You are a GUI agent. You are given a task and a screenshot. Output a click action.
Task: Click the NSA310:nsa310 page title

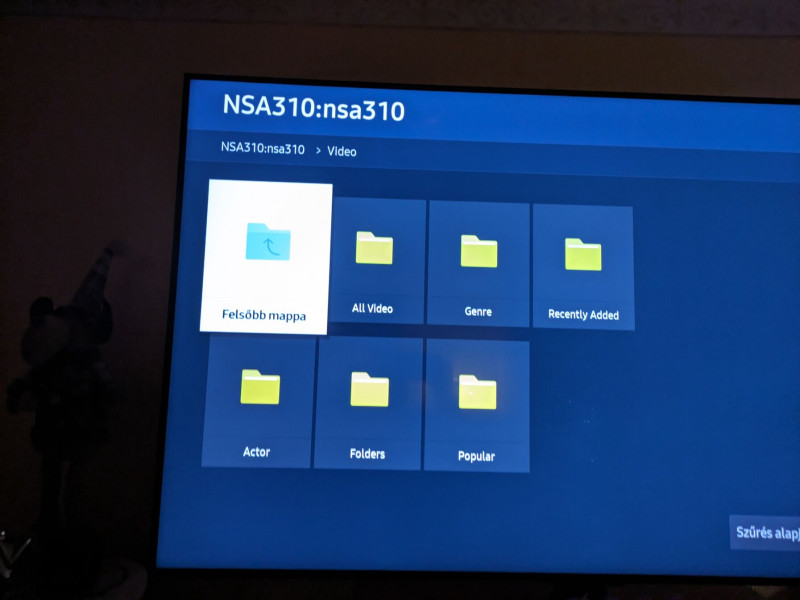pos(314,108)
